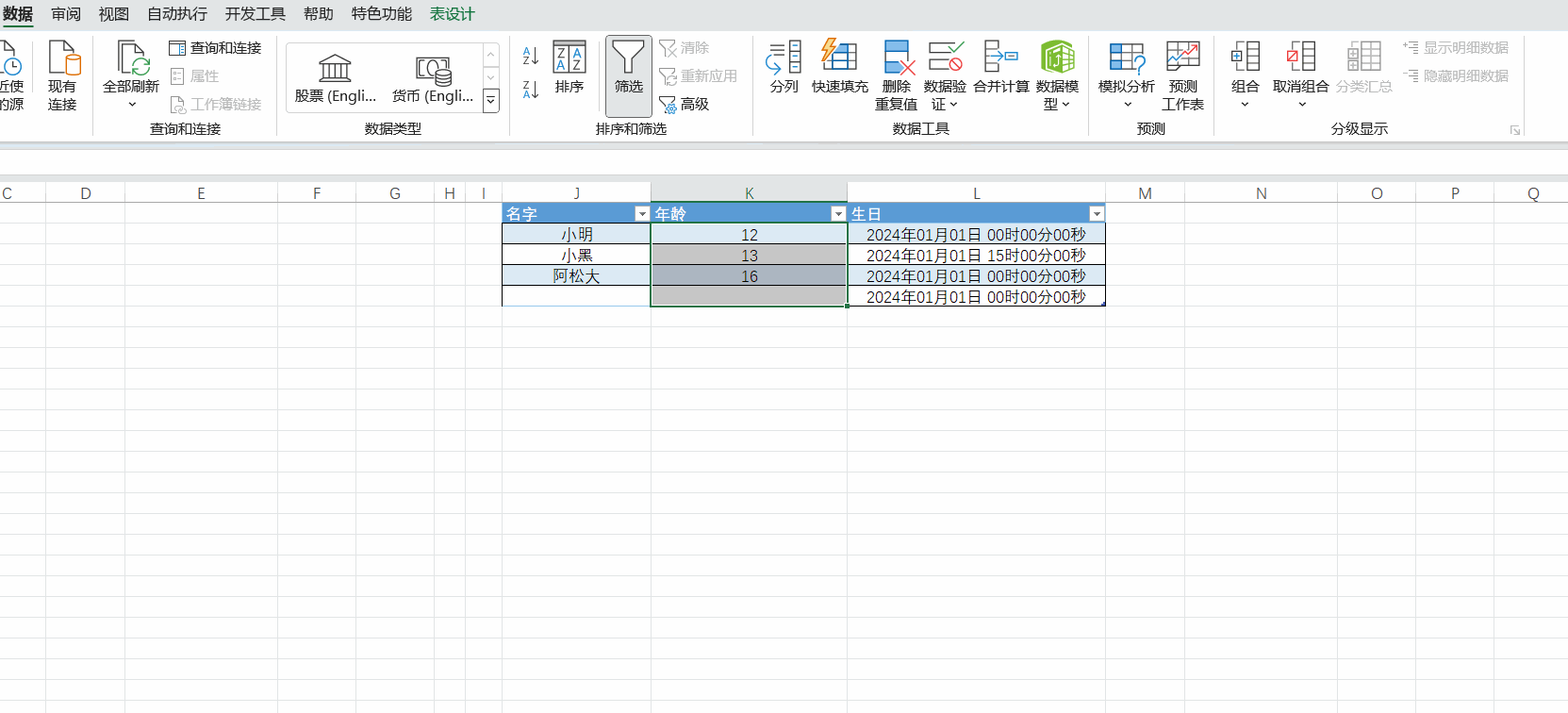Open the 表设计 table design tab
Screen dimensions: 1568x713
(453, 14)
